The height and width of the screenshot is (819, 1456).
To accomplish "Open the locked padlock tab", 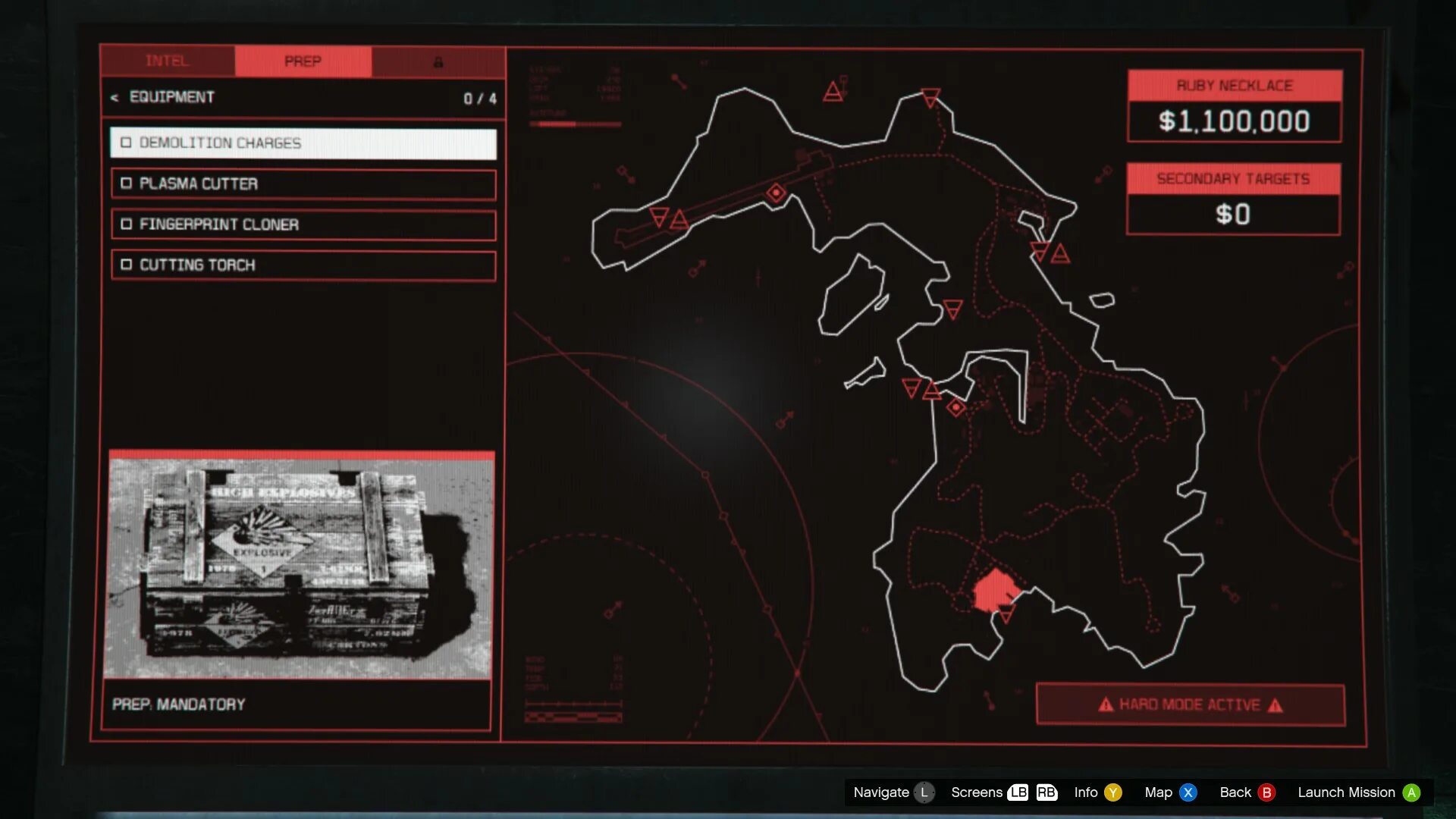I will [438, 62].
